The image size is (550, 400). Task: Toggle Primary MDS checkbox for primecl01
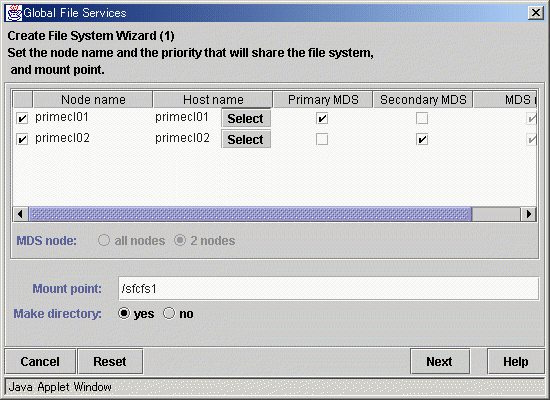(x=322, y=119)
